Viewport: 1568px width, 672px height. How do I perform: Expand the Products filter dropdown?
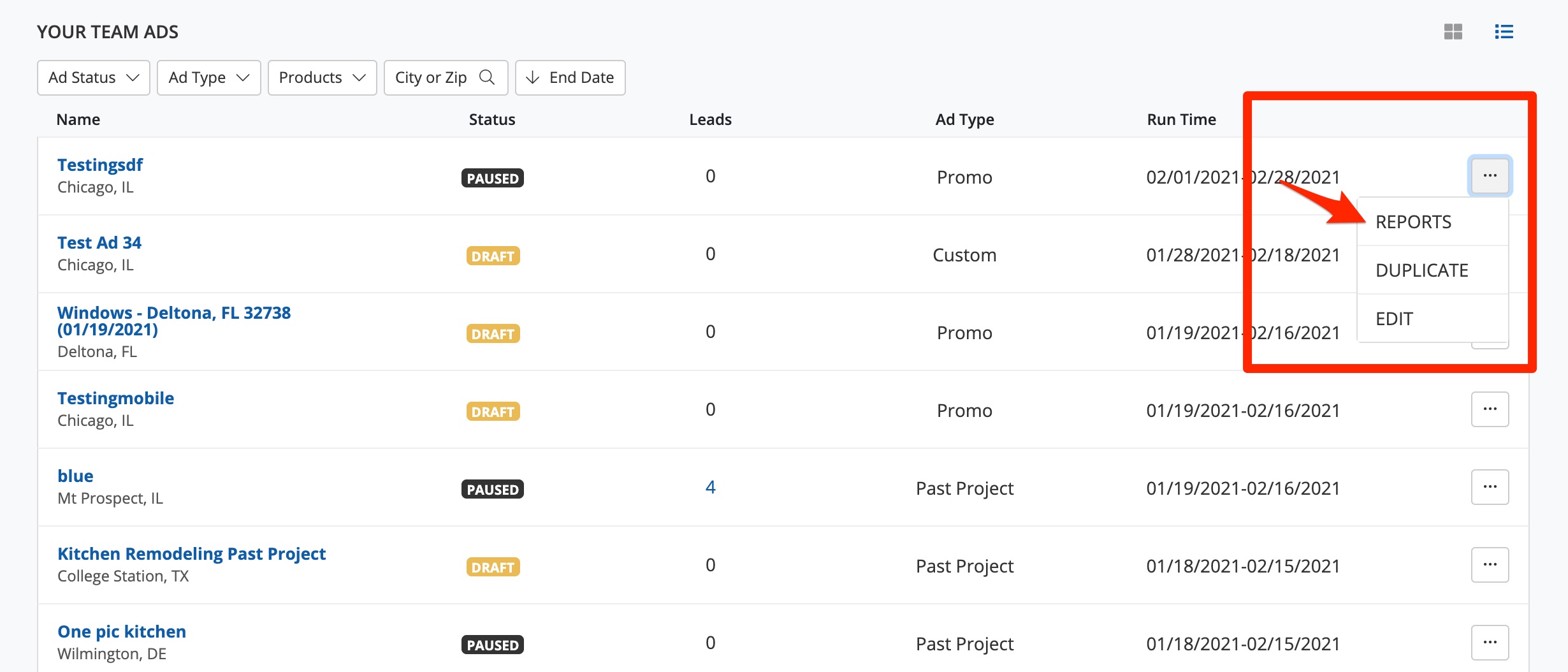tap(322, 78)
